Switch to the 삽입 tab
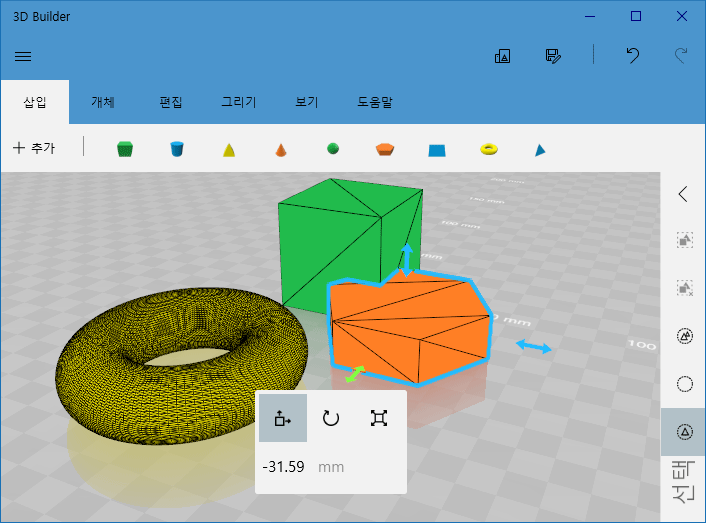Screen dimensions: 706x523 click(35, 102)
